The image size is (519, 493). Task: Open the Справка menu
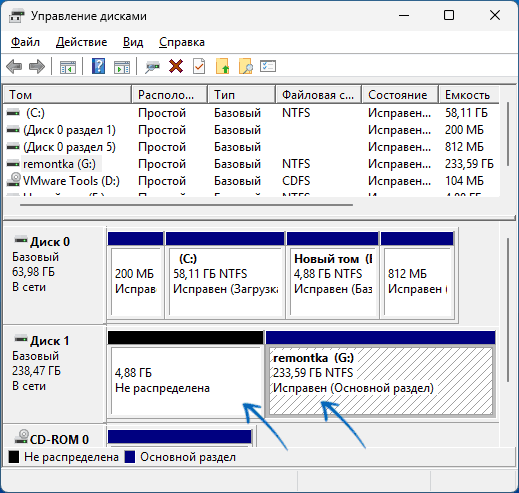(182, 42)
